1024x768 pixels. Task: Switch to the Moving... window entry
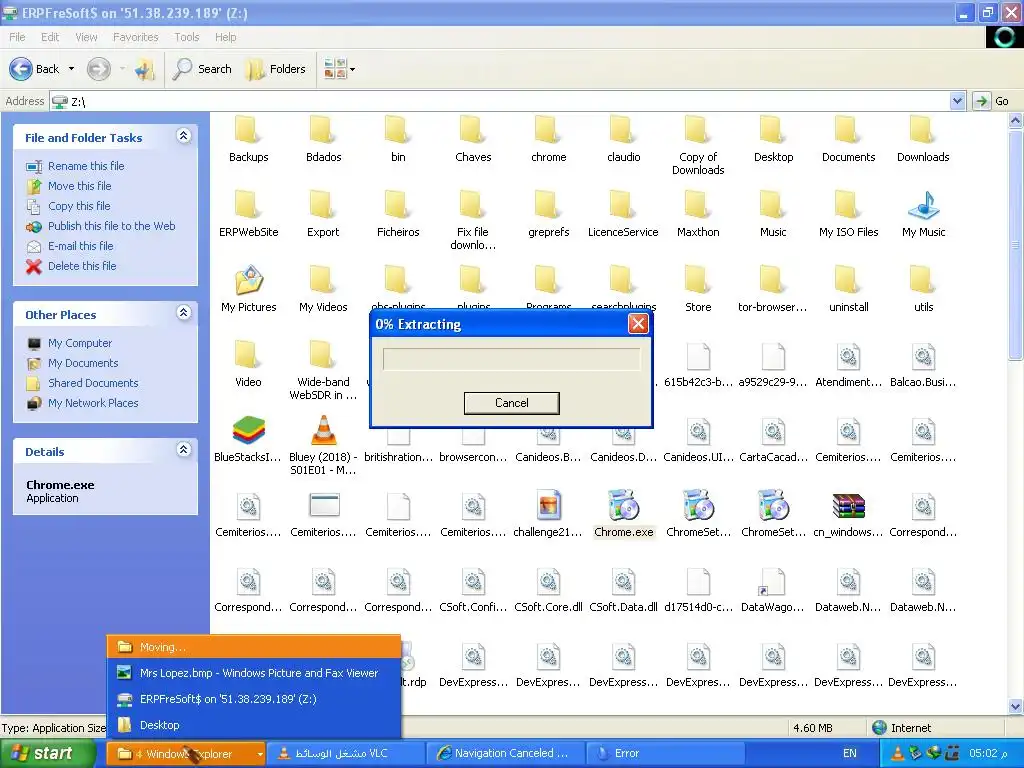pyautogui.click(x=253, y=647)
